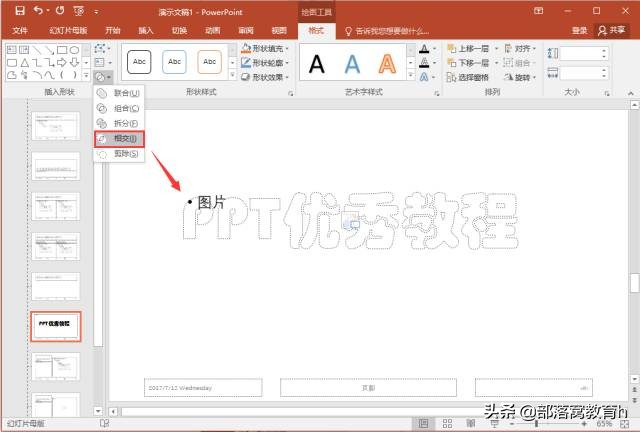640x432 pixels.
Task: Select the down arrow shape in shapes gallery
Action: tap(74, 62)
